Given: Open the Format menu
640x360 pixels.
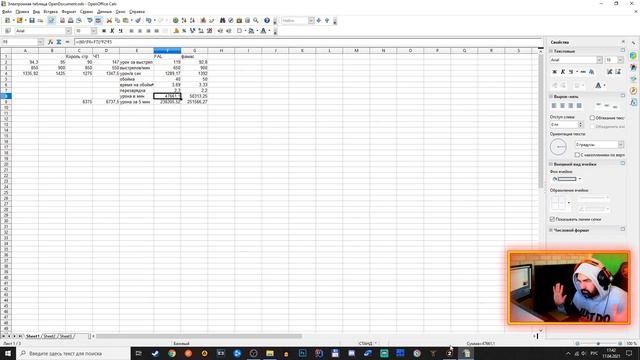Looking at the screenshot, I should point(69,12).
